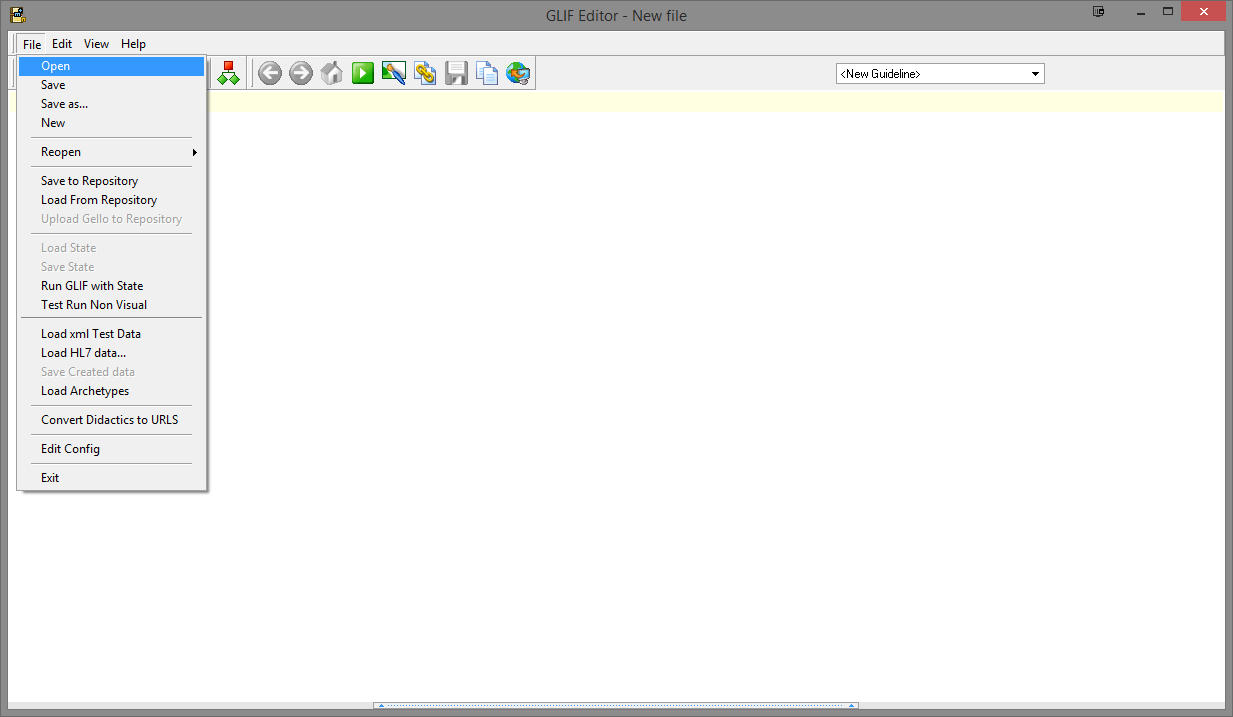The width and height of the screenshot is (1233, 717).
Task: Select Load Archetypes
Action: point(112,391)
